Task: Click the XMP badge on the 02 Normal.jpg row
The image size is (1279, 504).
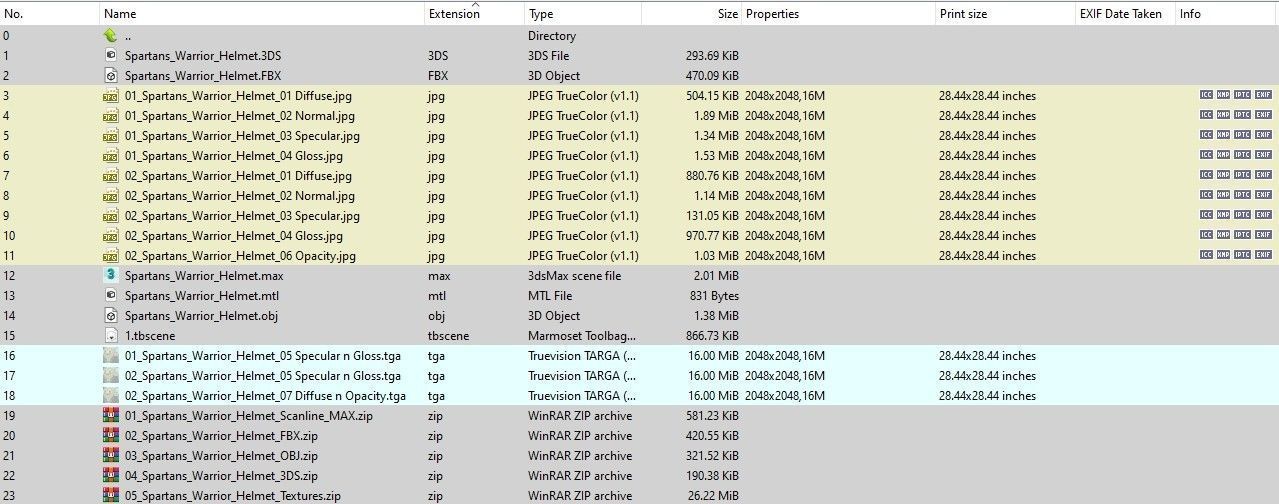Action: tap(1224, 196)
